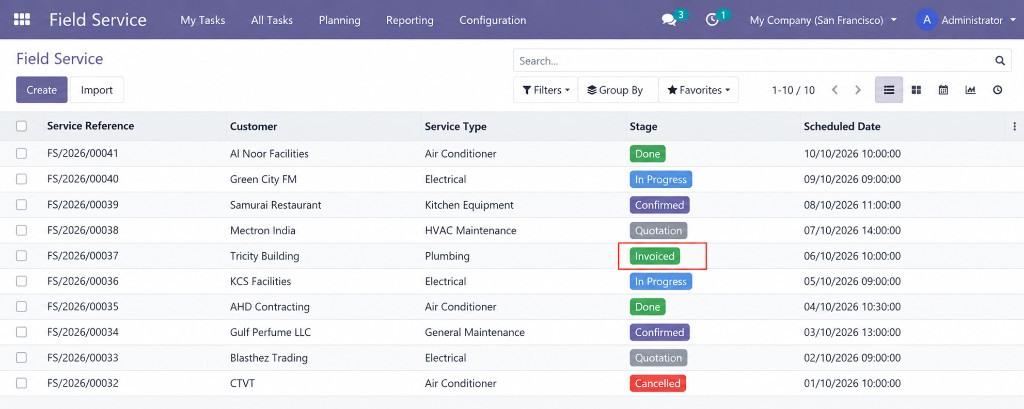Open the apps grid menu icon

[x=22, y=20]
